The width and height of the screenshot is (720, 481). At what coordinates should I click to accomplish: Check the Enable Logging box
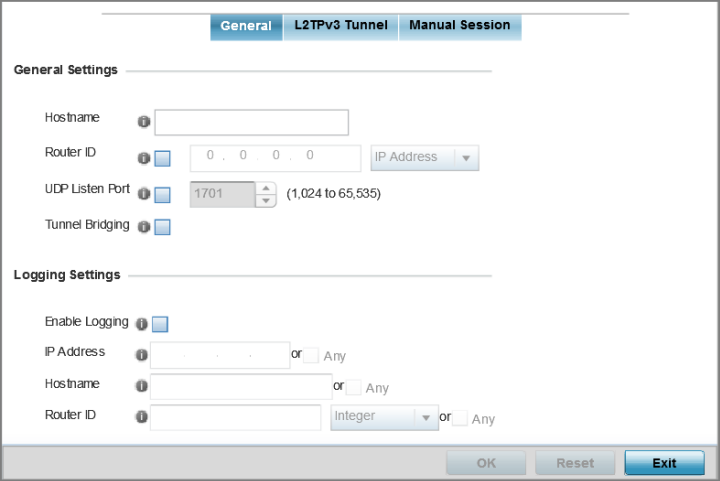[x=160, y=324]
